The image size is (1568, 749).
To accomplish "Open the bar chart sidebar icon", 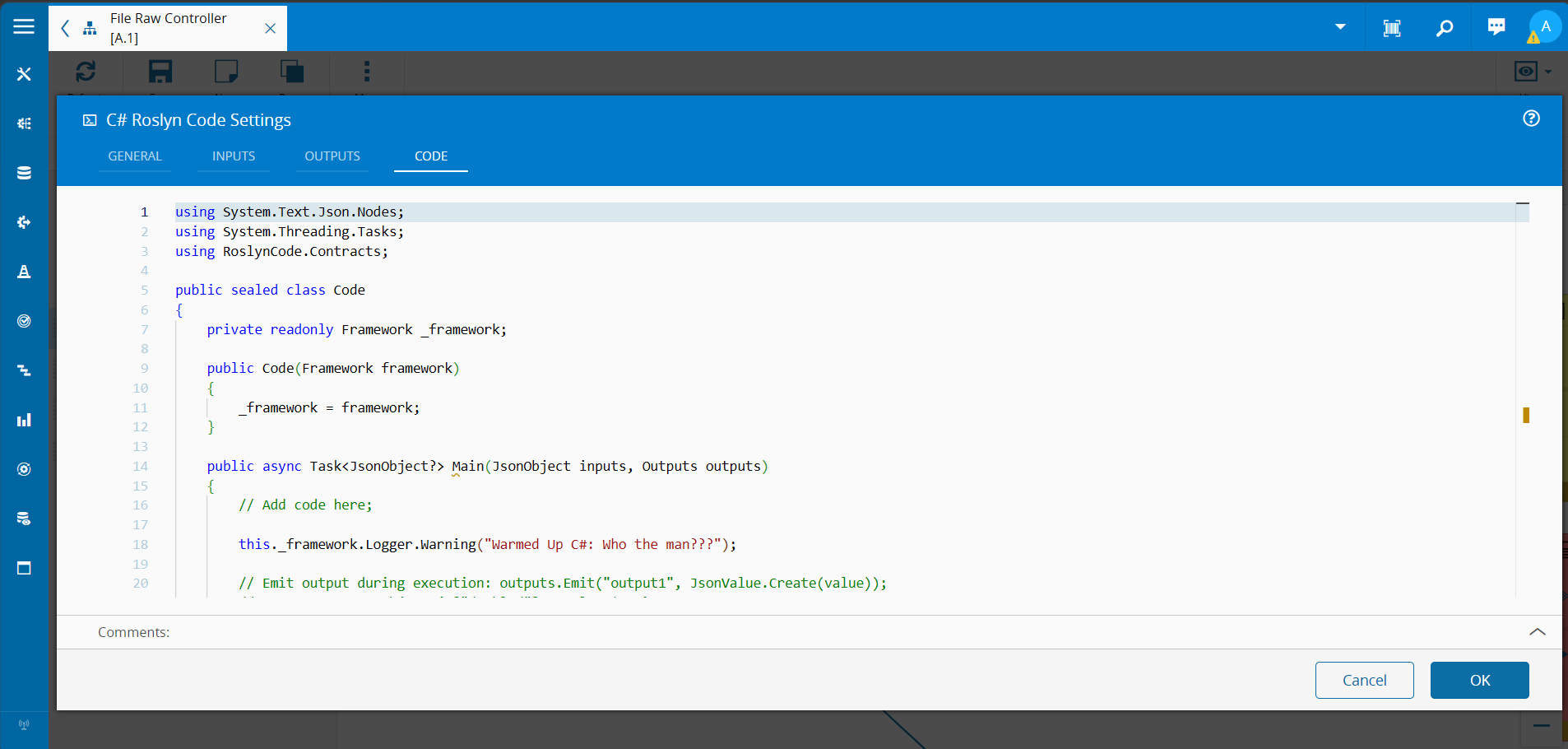I will point(24,420).
